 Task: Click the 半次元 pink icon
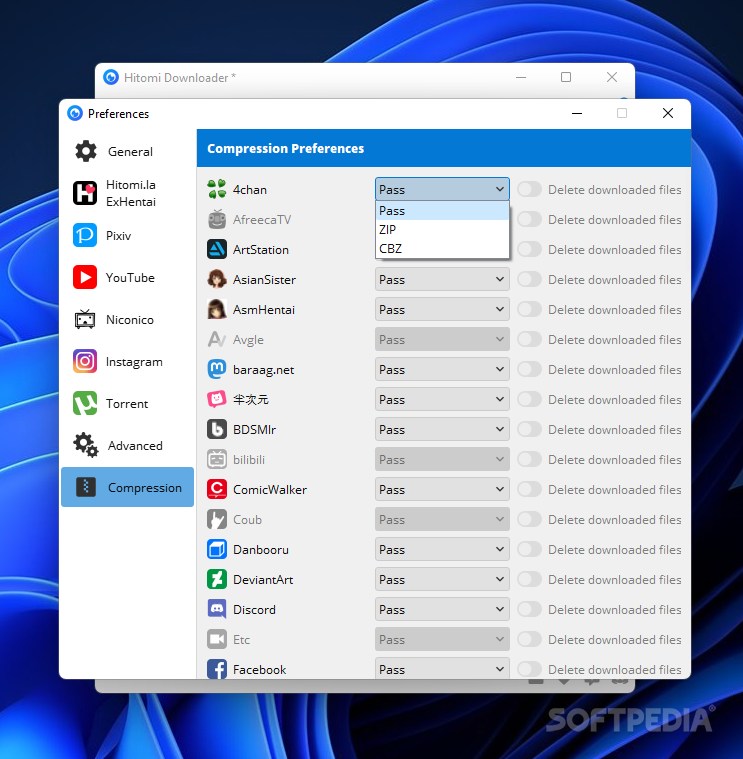[216, 399]
